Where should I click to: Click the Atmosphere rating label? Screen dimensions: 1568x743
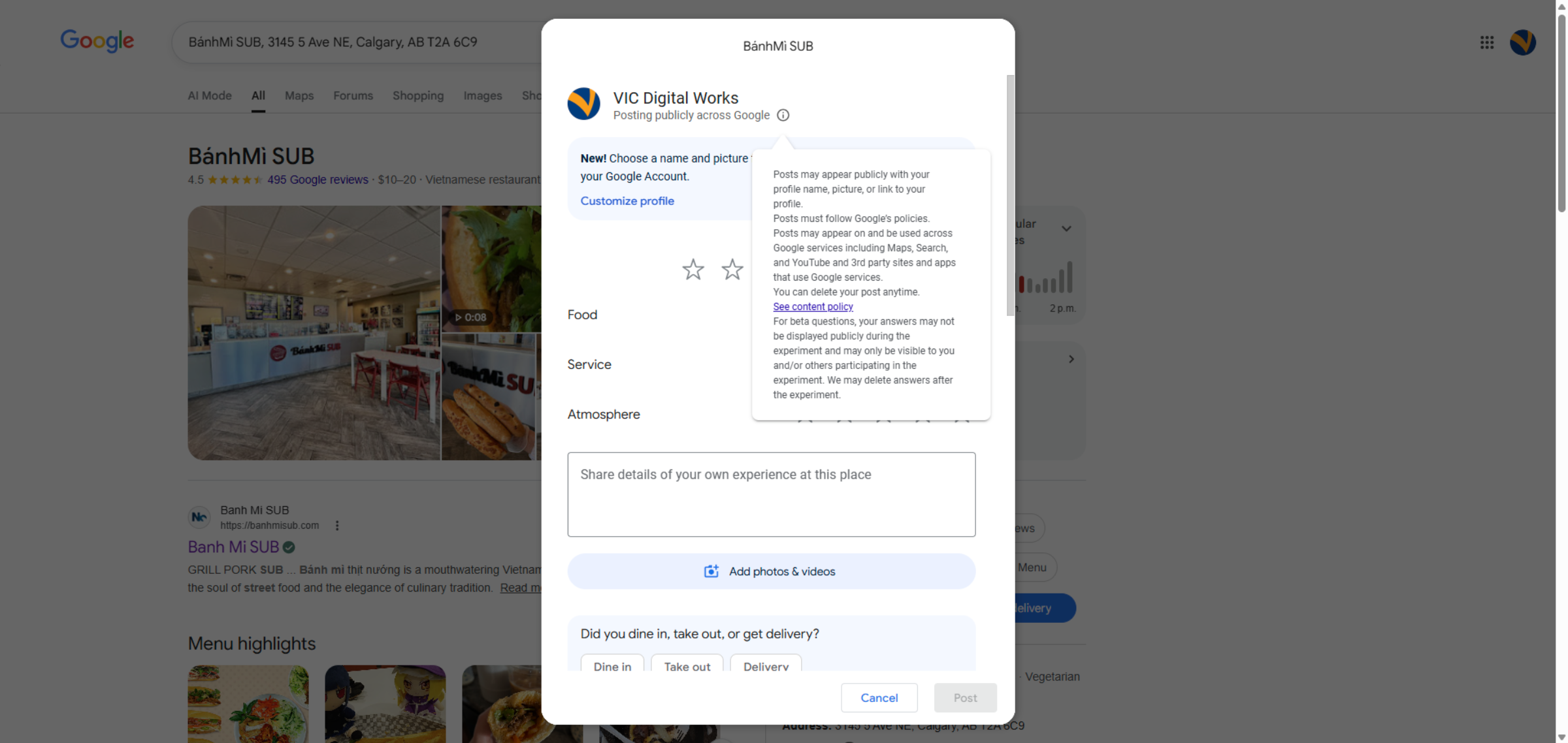604,415
